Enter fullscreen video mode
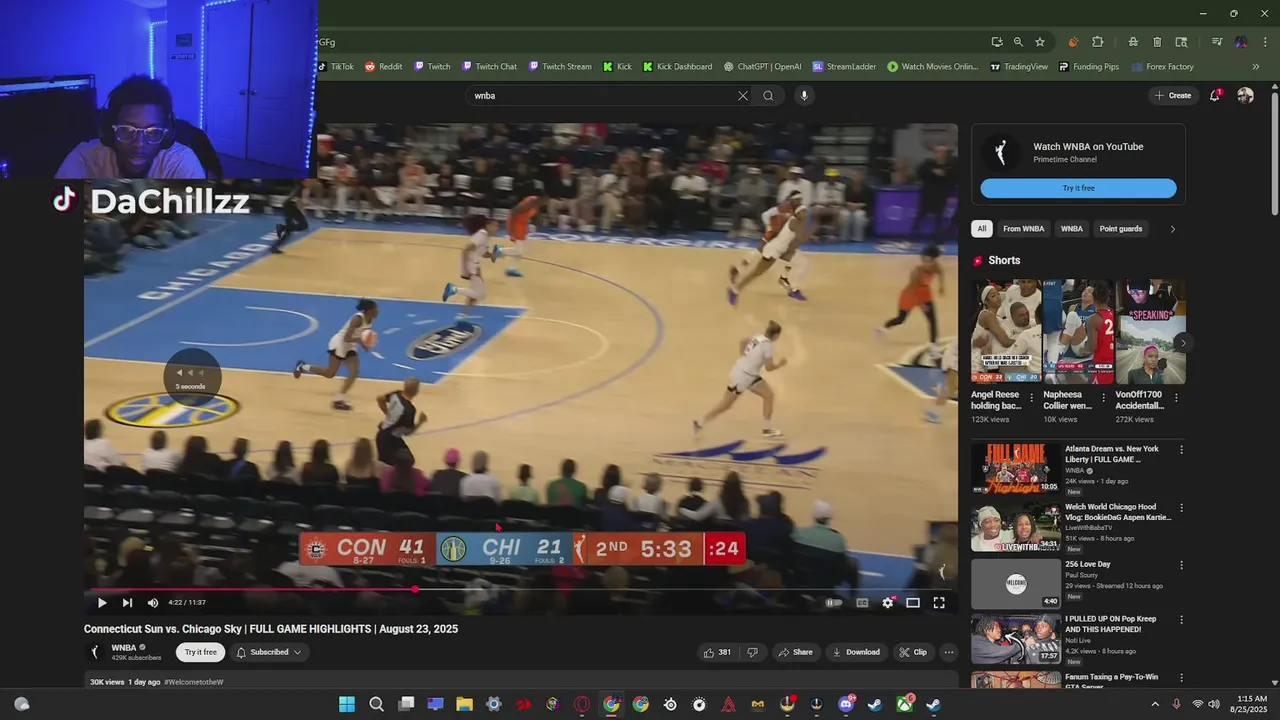 939,603
